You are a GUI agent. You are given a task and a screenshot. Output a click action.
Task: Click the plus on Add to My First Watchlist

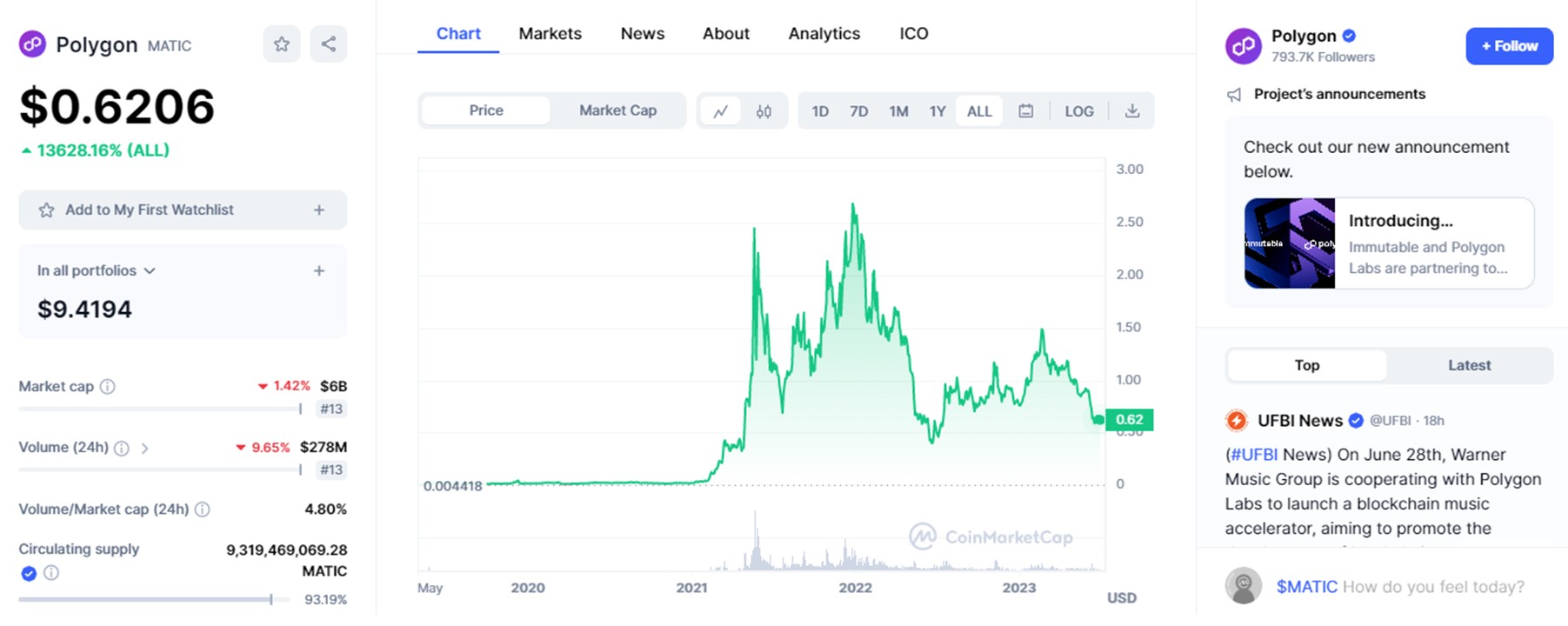click(x=319, y=210)
